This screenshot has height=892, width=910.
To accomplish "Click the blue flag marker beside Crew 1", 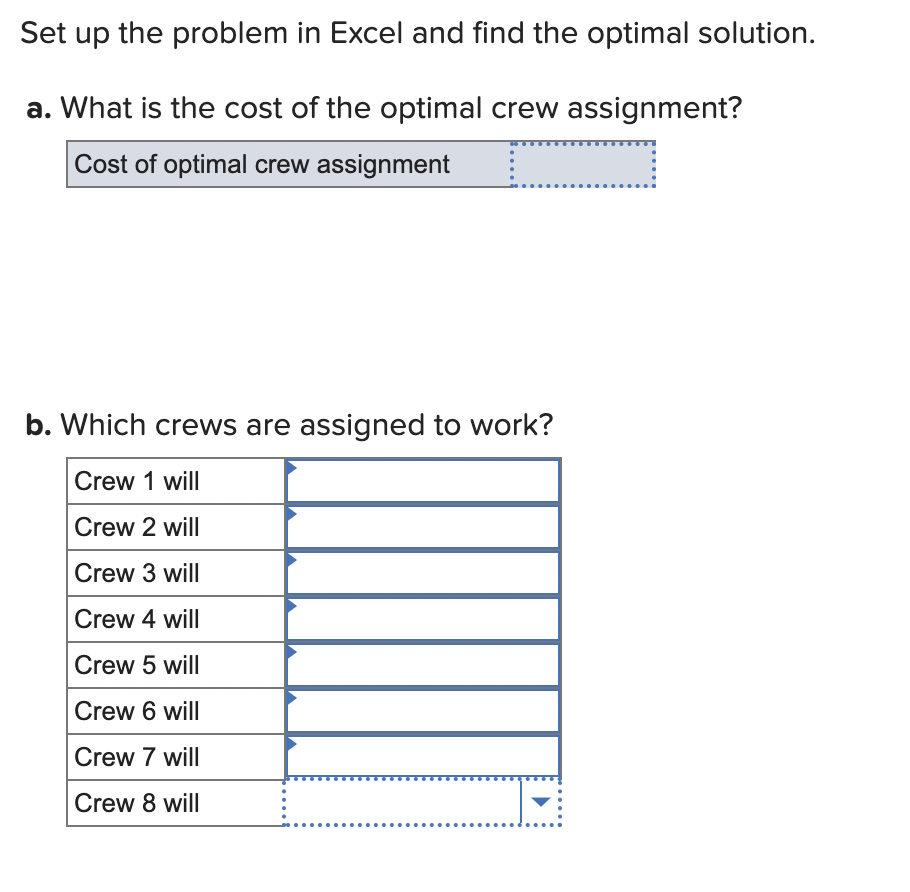I will [290, 466].
